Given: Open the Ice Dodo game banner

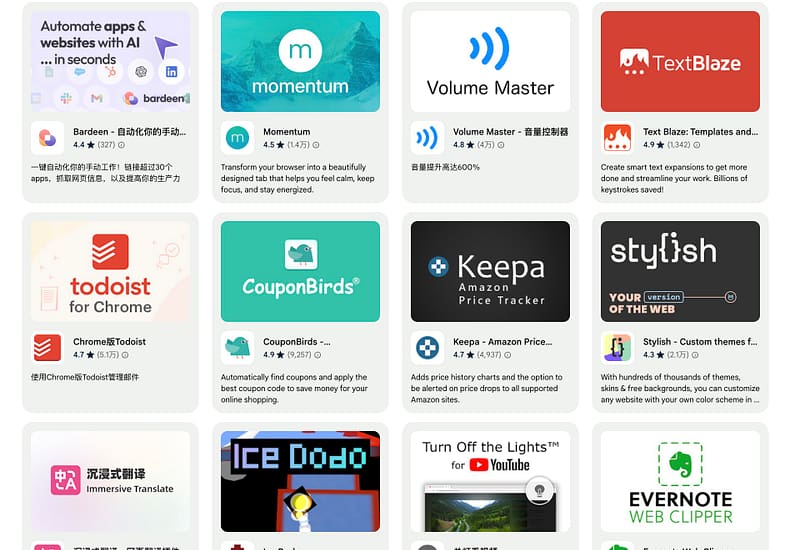Looking at the screenshot, I should tap(300, 482).
